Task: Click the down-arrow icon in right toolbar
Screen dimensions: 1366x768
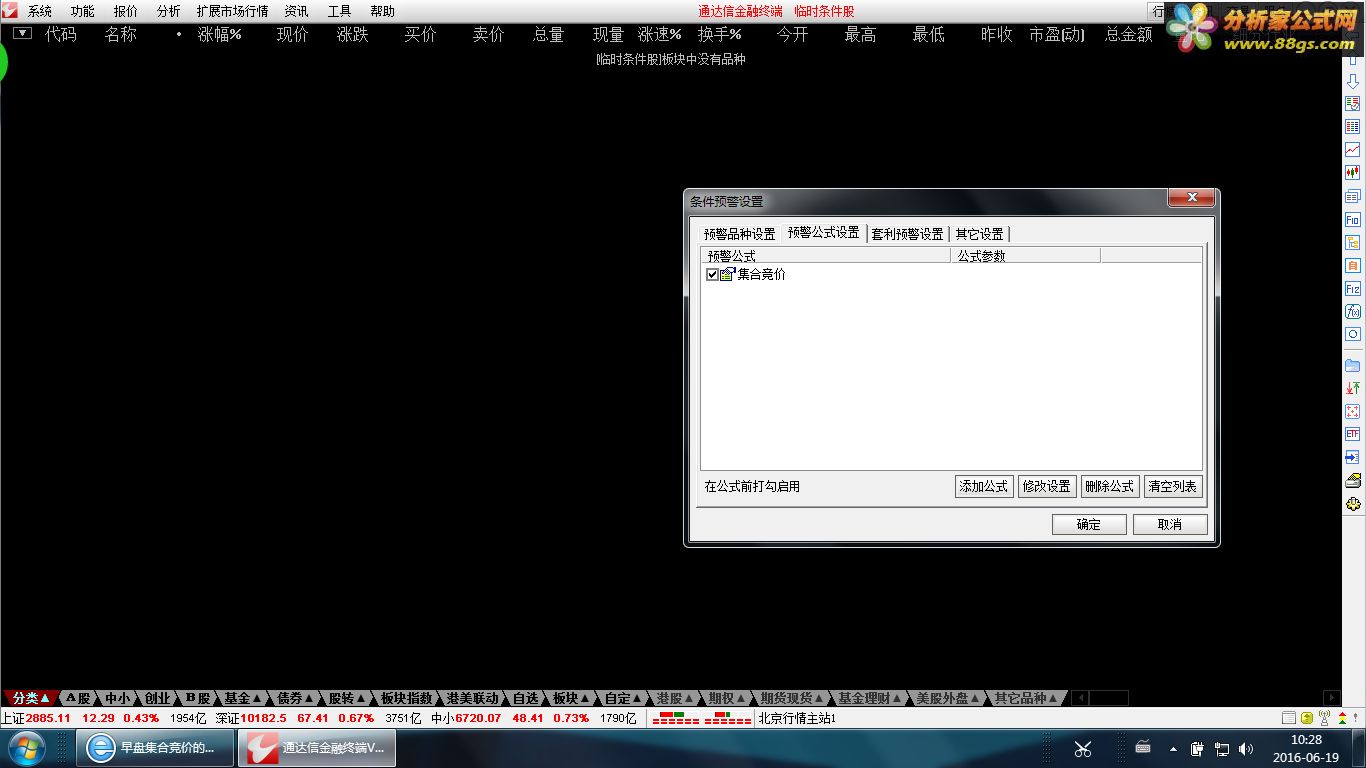Action: pos(1353,81)
